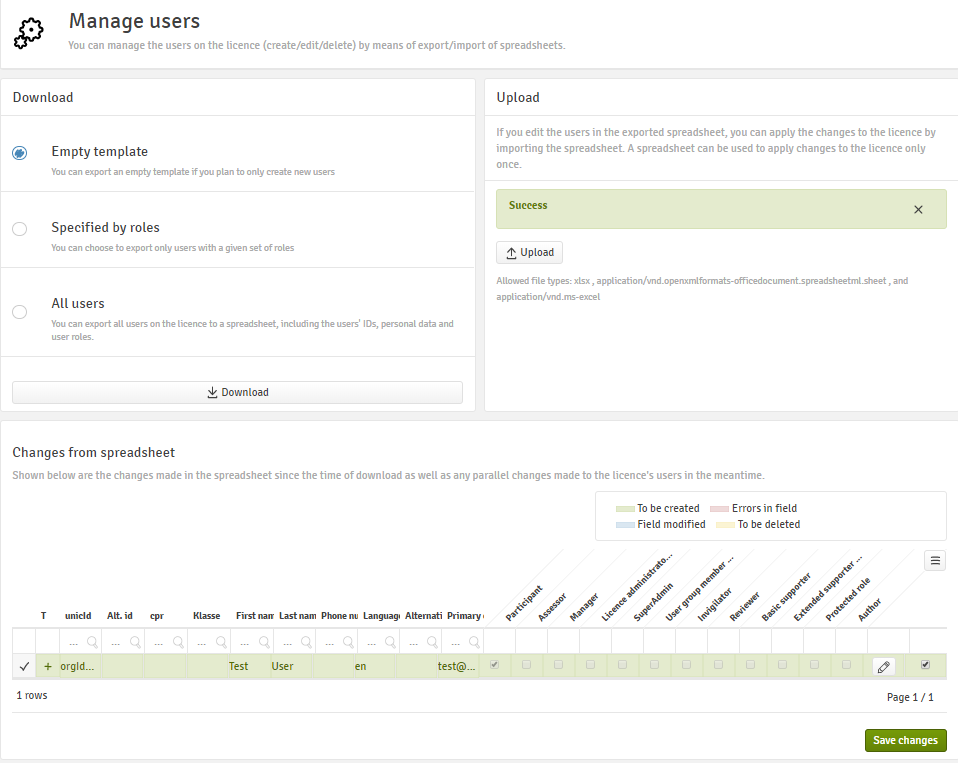Image resolution: width=958 pixels, height=763 pixels.
Task: Click the pencil edit icon in the user row
Action: [x=883, y=665]
